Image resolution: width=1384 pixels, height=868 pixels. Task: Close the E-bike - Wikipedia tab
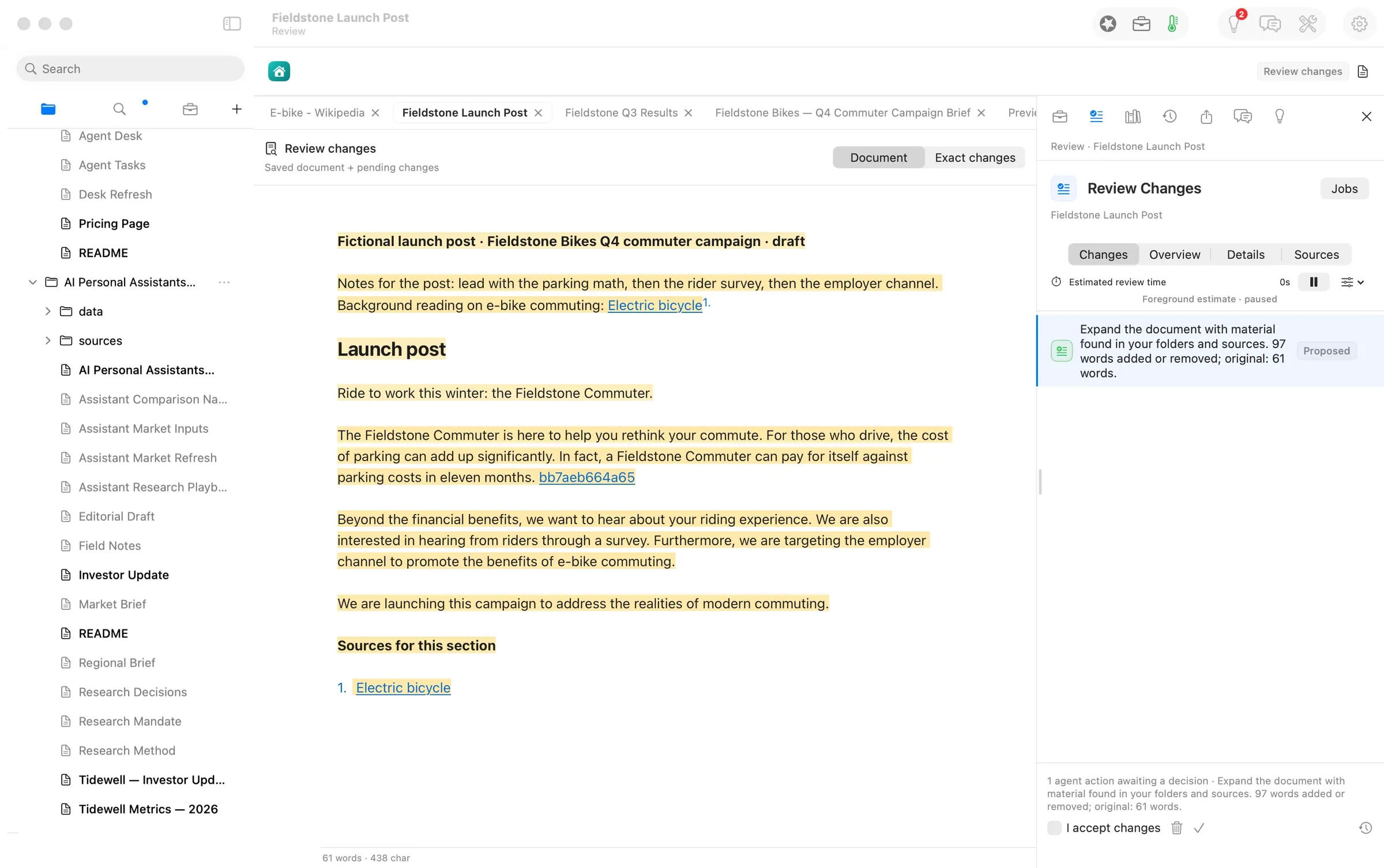[x=375, y=113]
